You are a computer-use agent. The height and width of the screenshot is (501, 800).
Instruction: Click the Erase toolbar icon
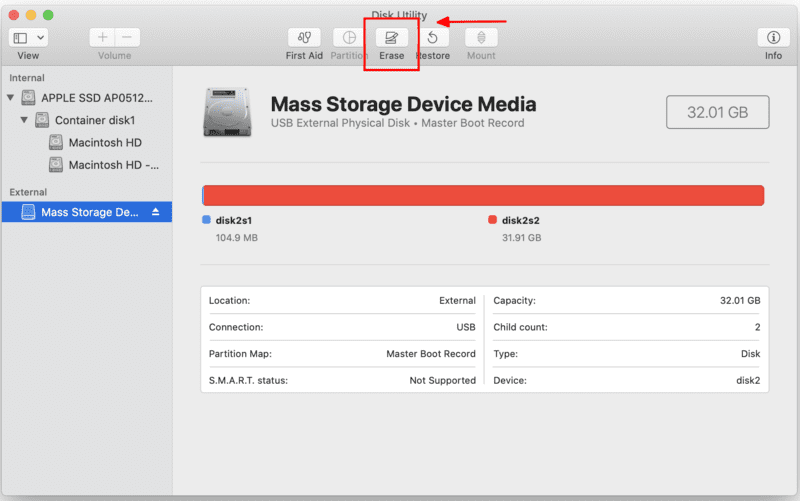[391, 37]
